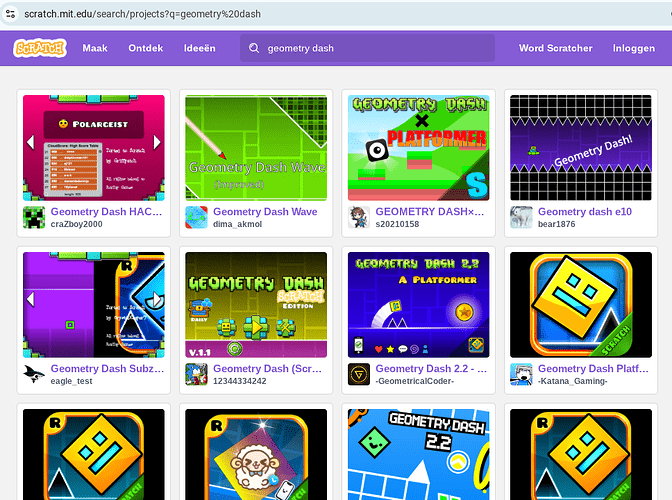Viewport: 672px width, 500px height.
Task: Open Maak in the navigation bar
Action: click(95, 48)
